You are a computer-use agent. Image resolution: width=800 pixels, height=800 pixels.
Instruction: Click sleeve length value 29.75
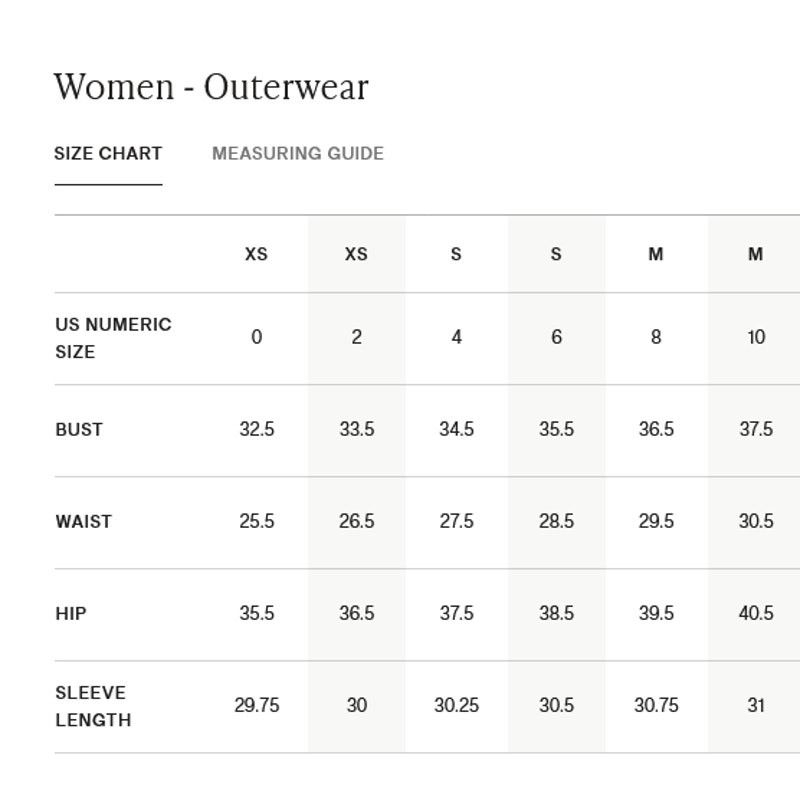(x=257, y=705)
